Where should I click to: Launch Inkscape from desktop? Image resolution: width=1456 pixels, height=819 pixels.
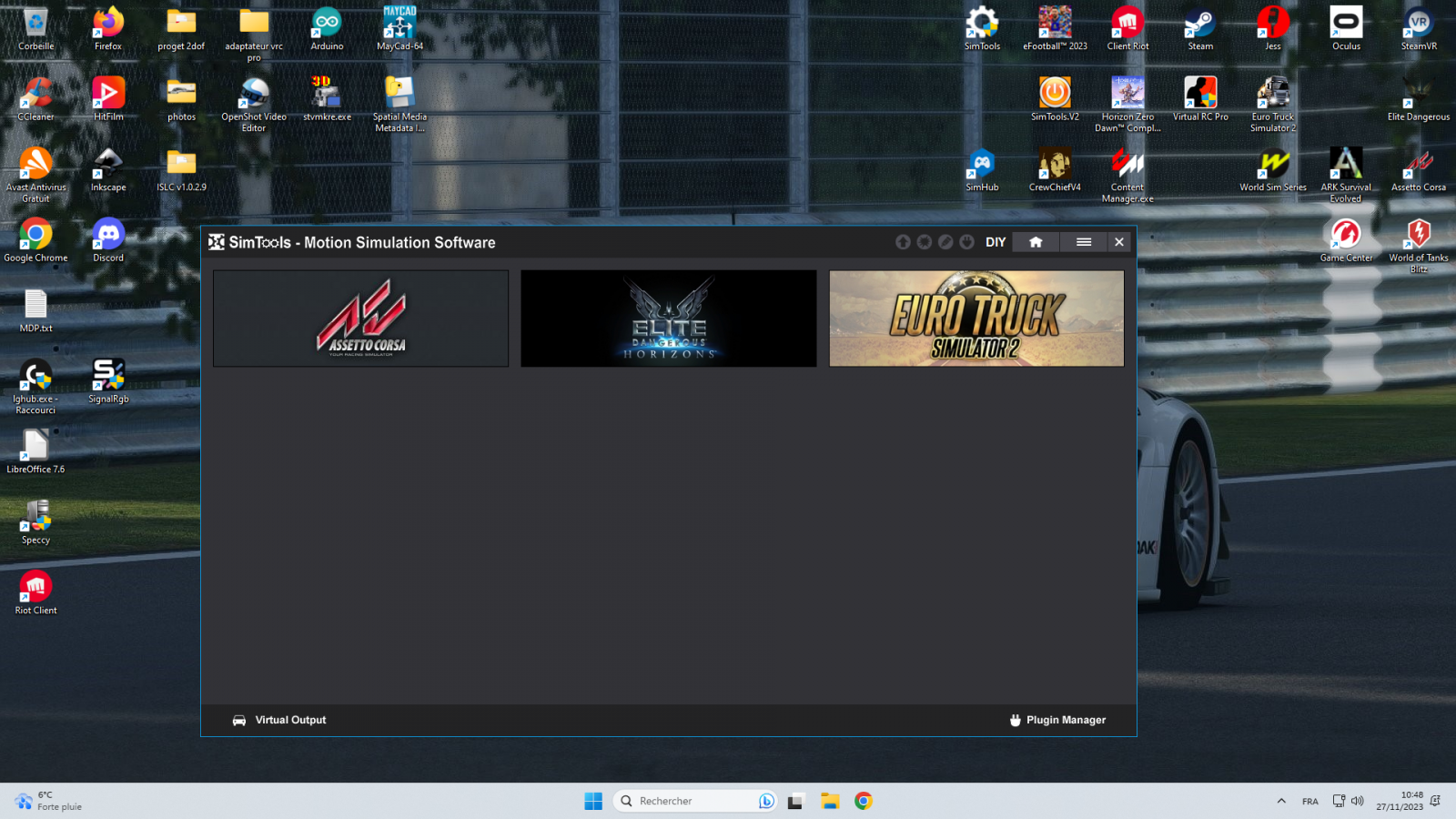coord(108,169)
